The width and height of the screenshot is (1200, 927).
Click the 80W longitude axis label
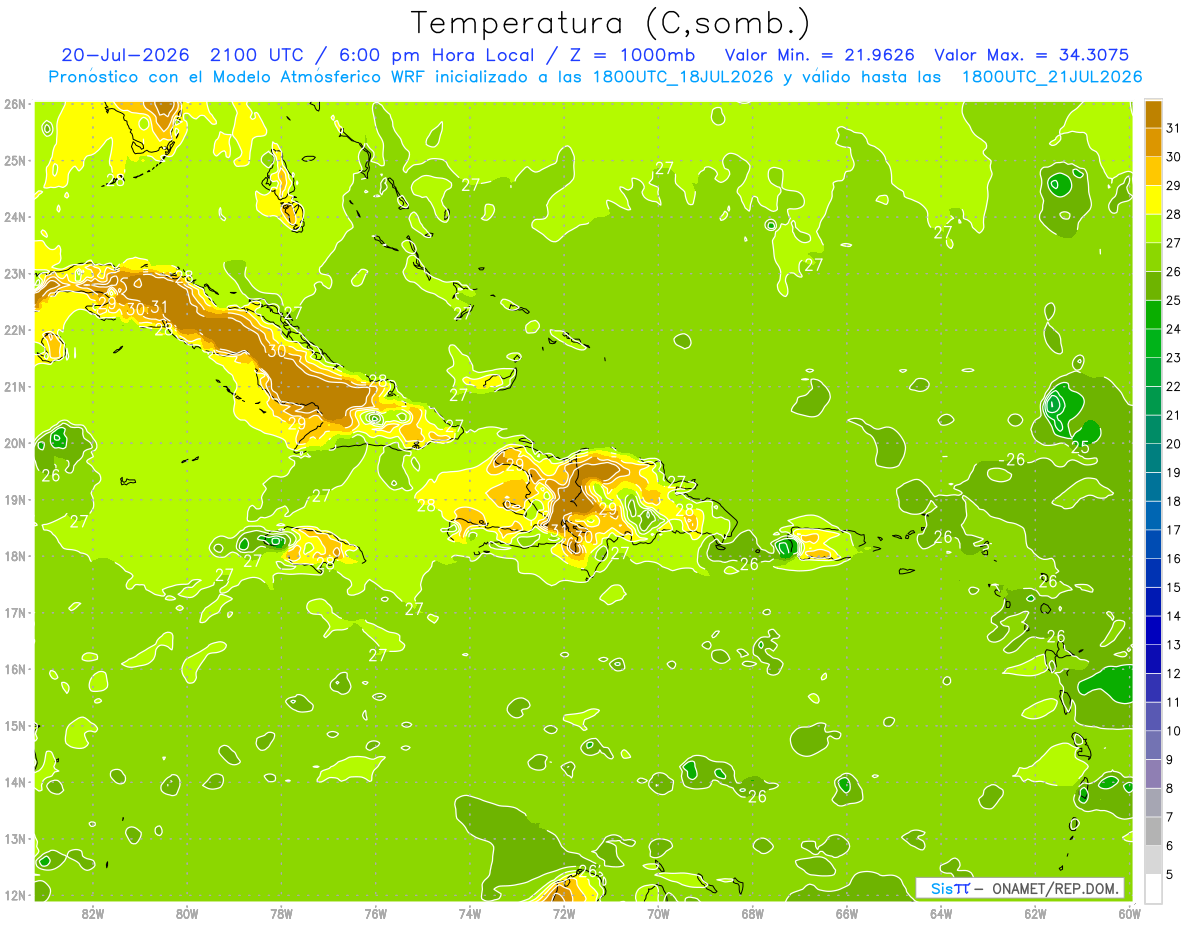point(187,914)
